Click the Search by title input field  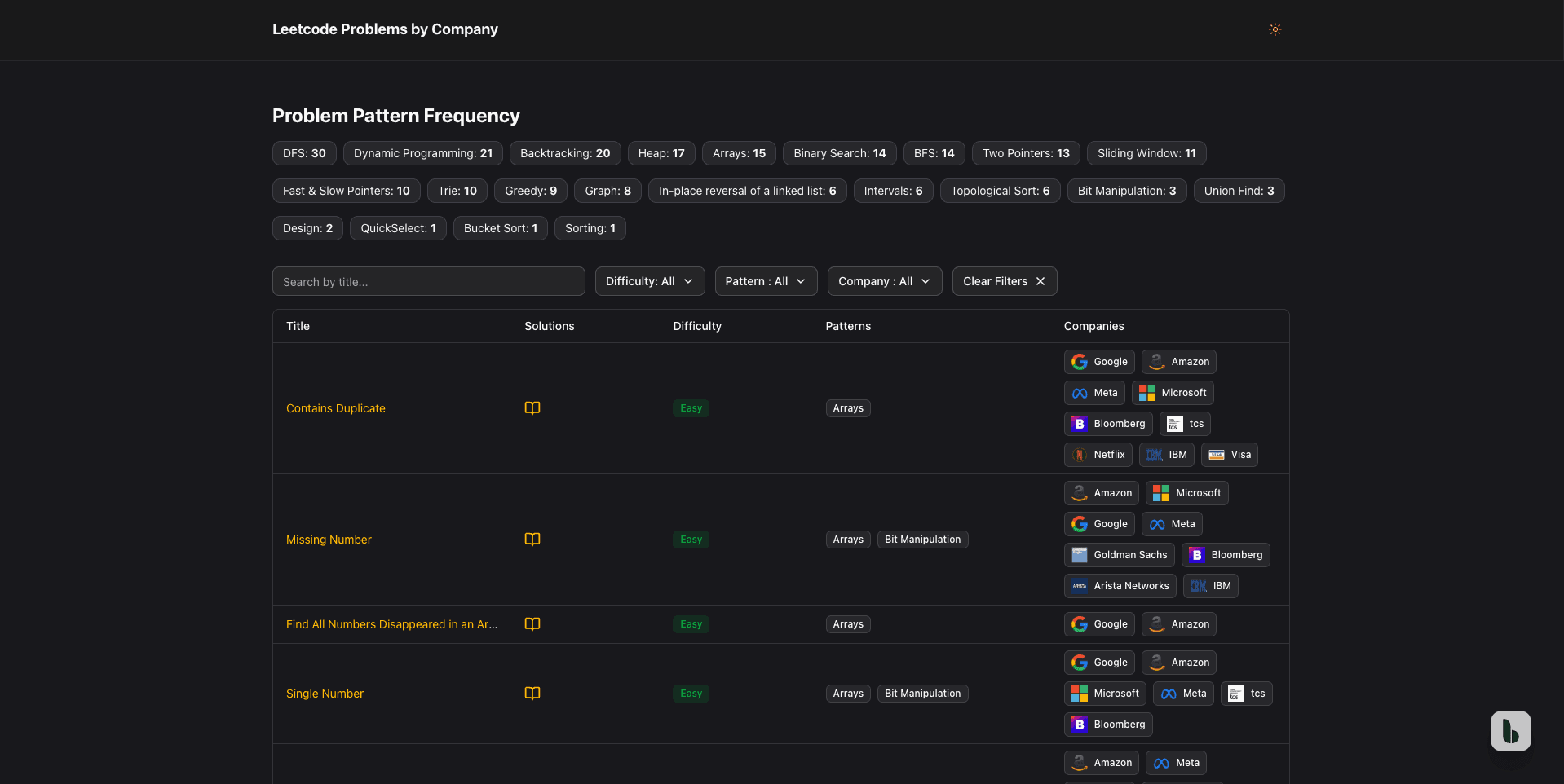[x=428, y=281]
